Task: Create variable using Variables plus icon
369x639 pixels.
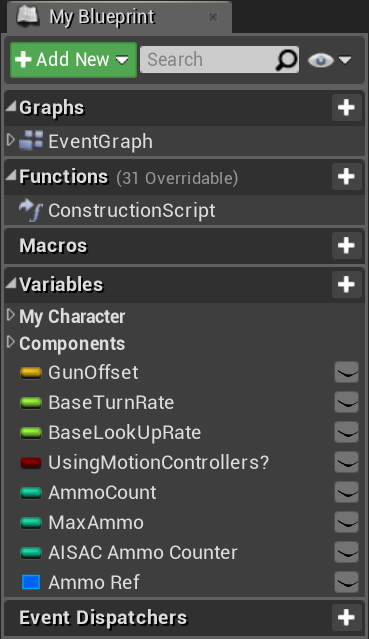Action: click(346, 284)
